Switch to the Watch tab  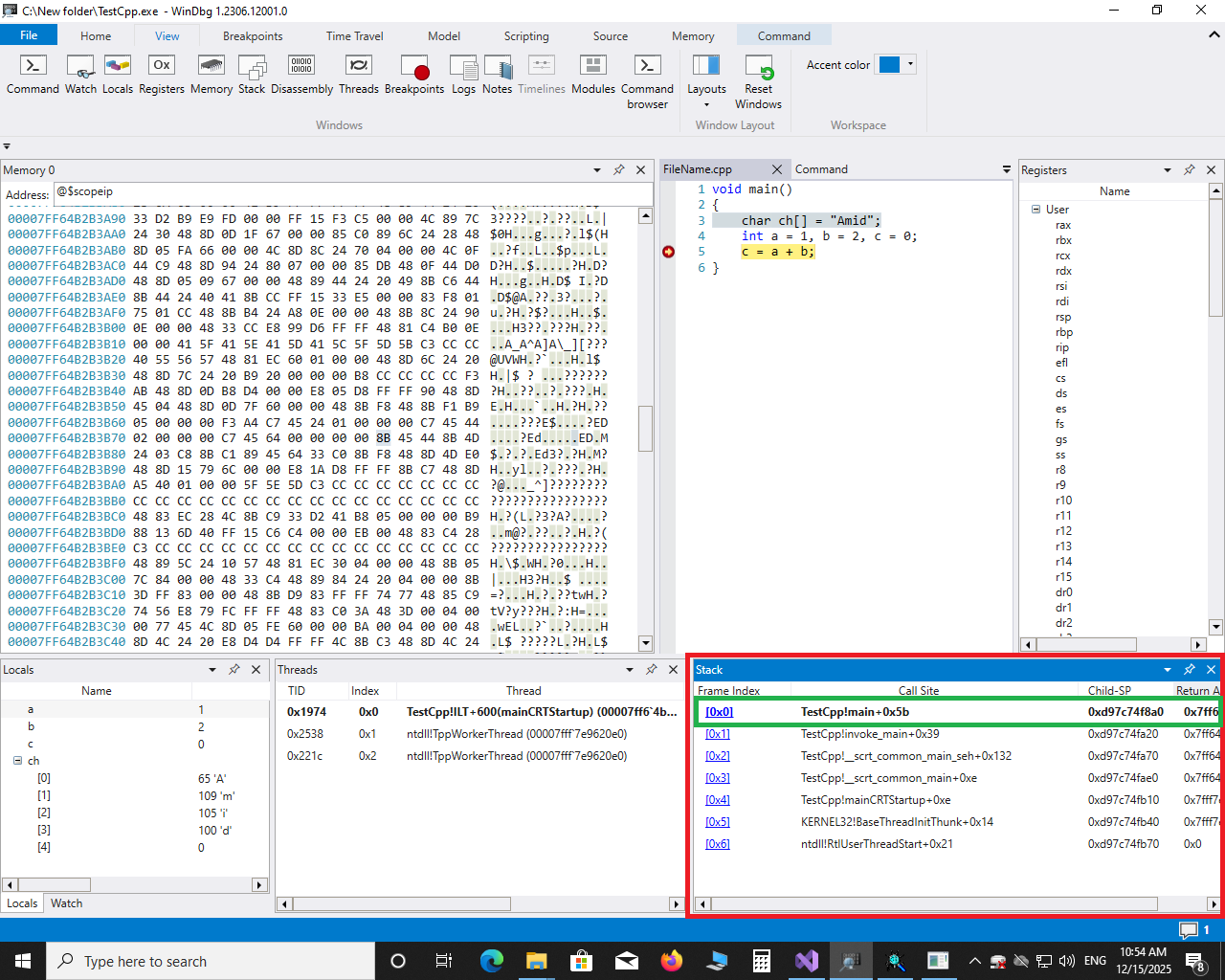[x=66, y=903]
